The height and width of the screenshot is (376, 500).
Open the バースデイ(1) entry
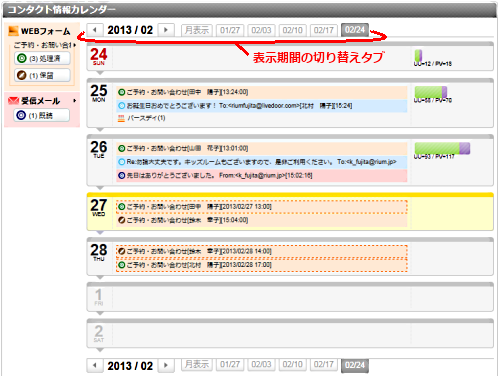tap(146, 118)
